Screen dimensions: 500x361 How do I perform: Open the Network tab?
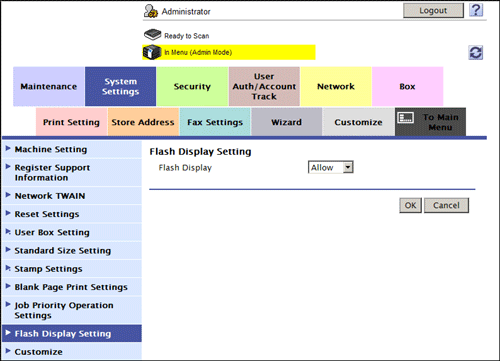[x=336, y=86]
